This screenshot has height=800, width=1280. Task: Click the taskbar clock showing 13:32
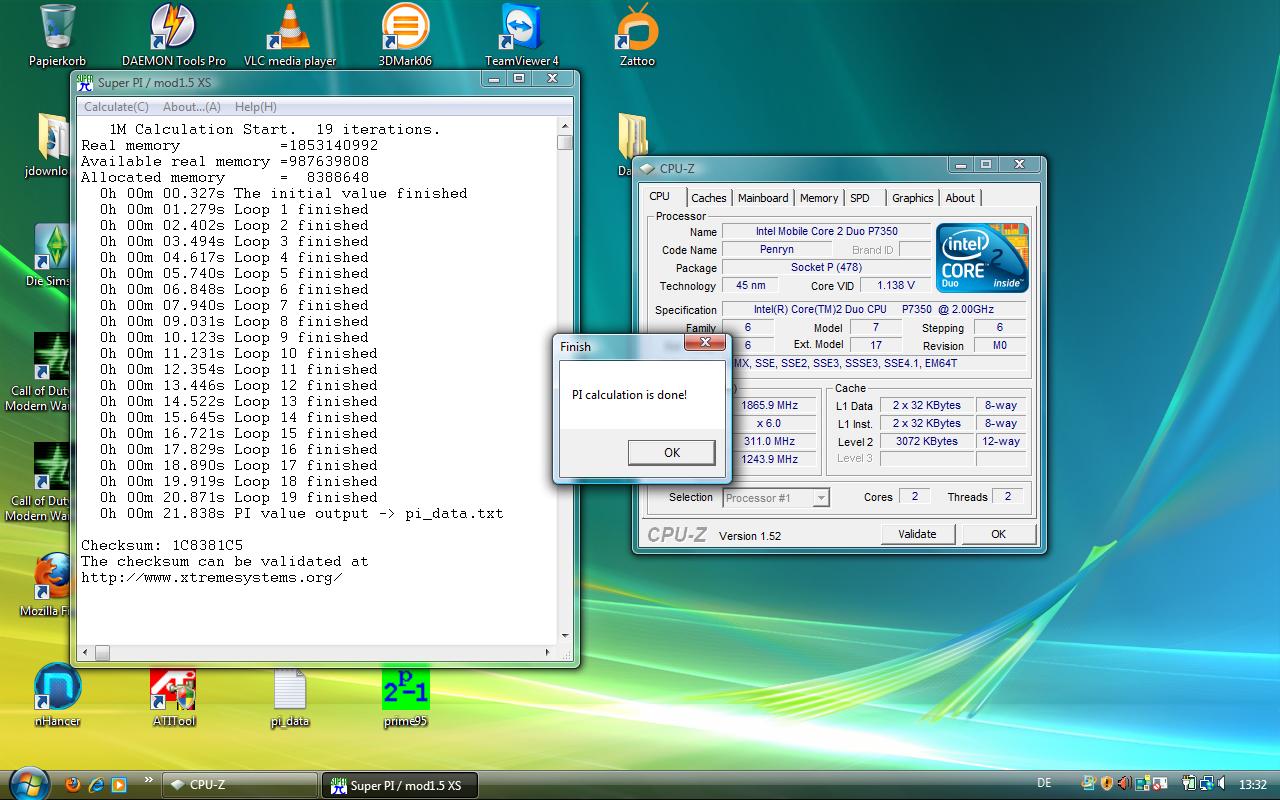[1252, 785]
